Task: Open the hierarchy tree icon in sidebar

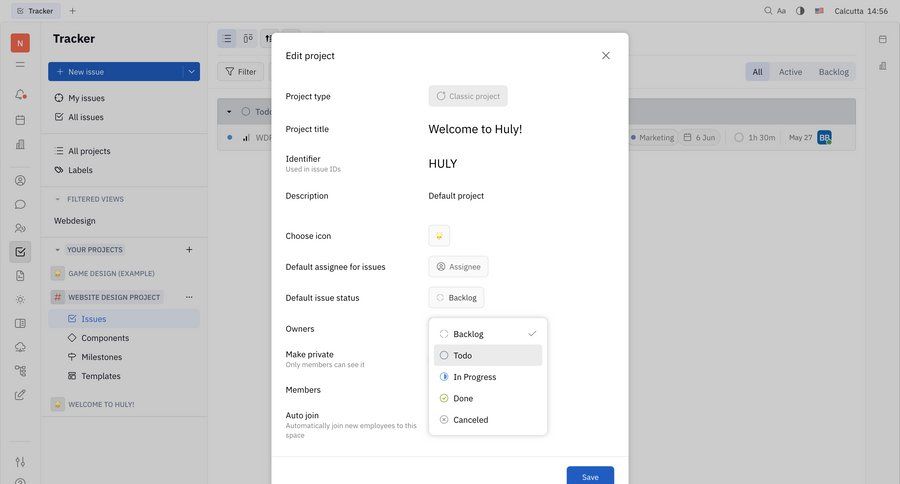Action: (x=20, y=371)
